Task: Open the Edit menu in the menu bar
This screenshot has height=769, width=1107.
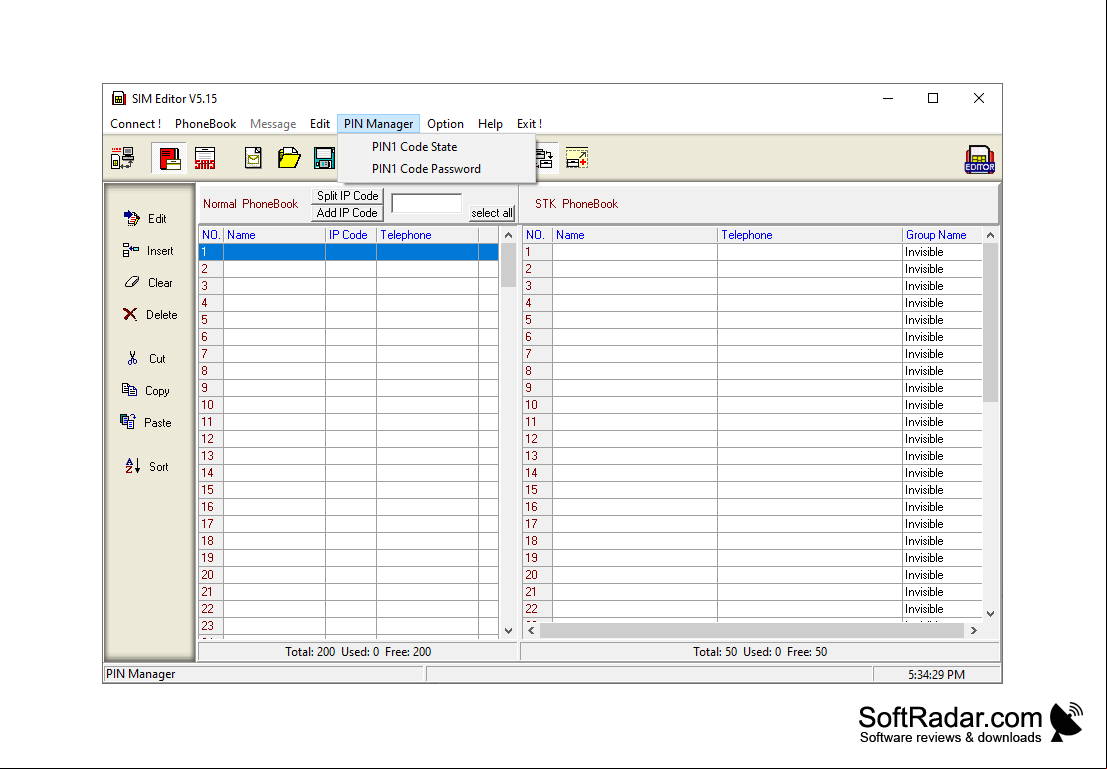Action: (320, 124)
